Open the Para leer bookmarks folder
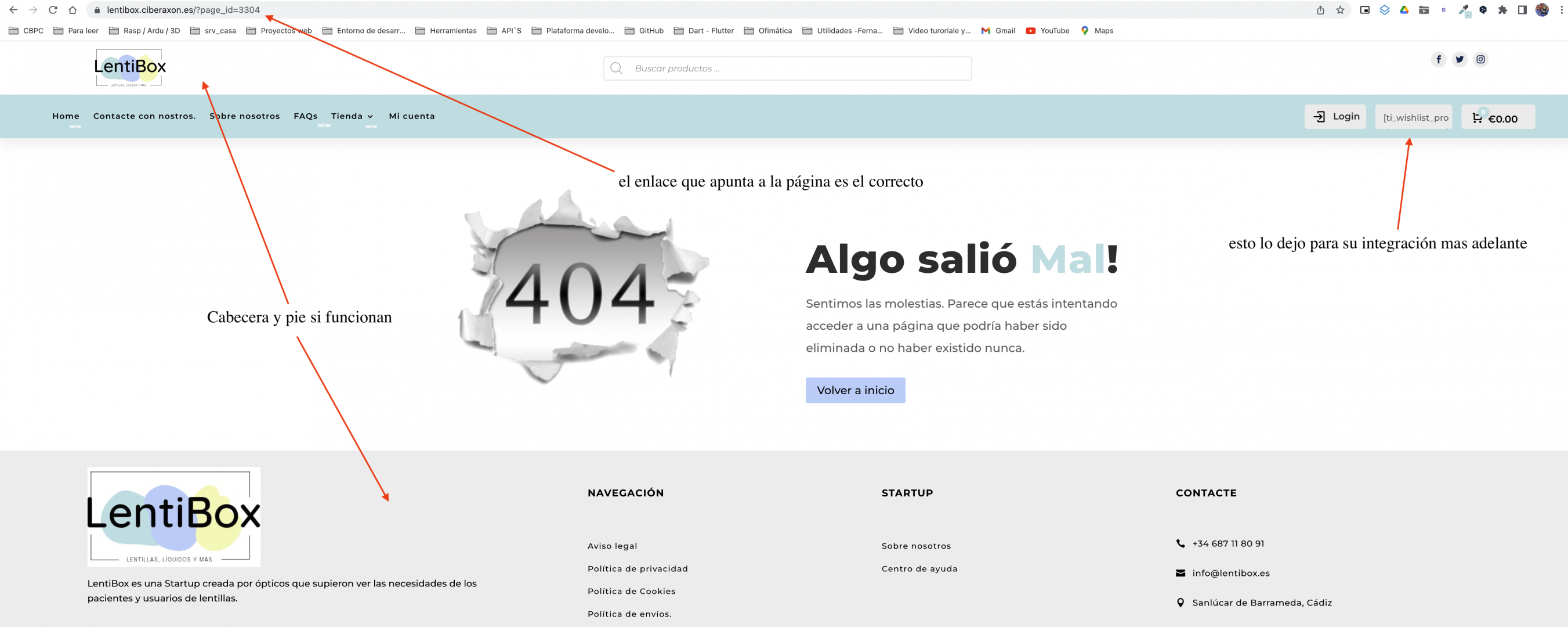This screenshot has height=627, width=1568. click(76, 30)
